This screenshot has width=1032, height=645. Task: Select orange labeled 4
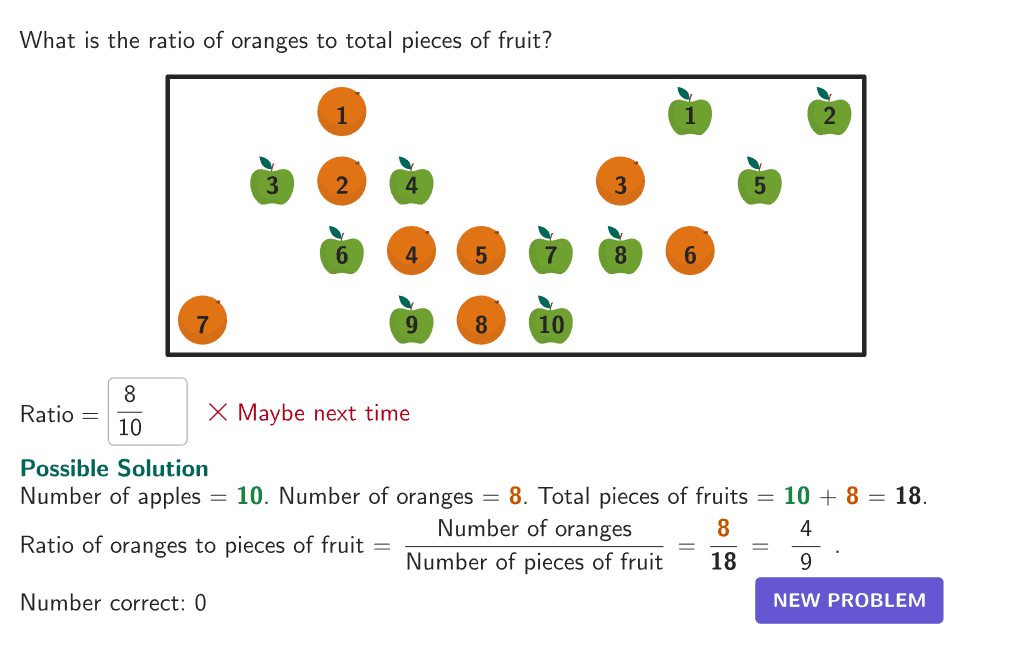pos(411,252)
